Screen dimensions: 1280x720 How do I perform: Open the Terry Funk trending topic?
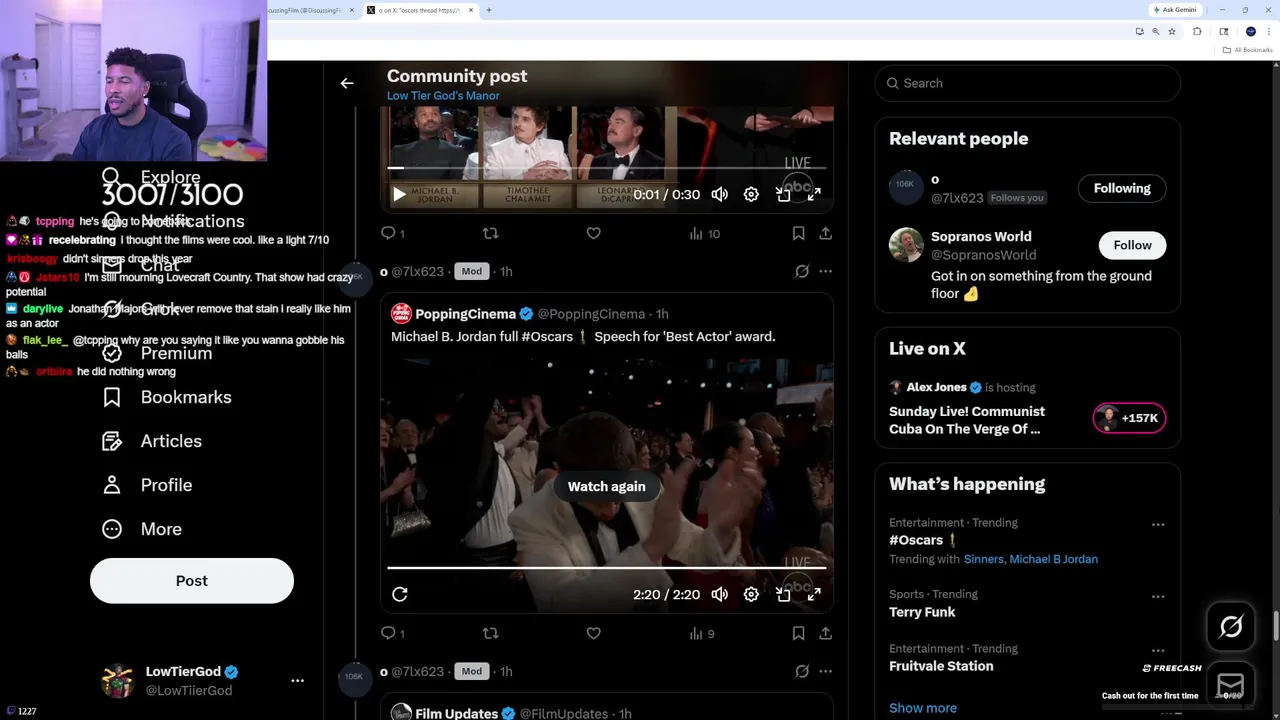(x=922, y=612)
